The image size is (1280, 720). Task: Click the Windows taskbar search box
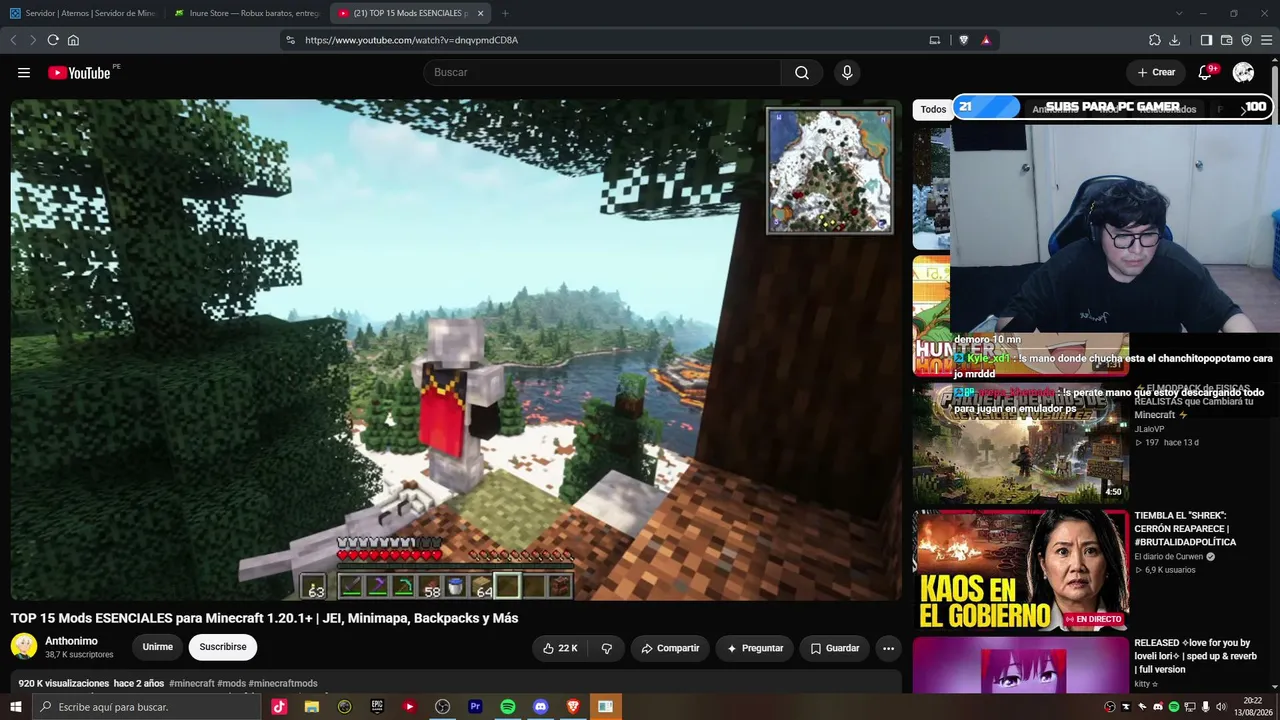147,707
